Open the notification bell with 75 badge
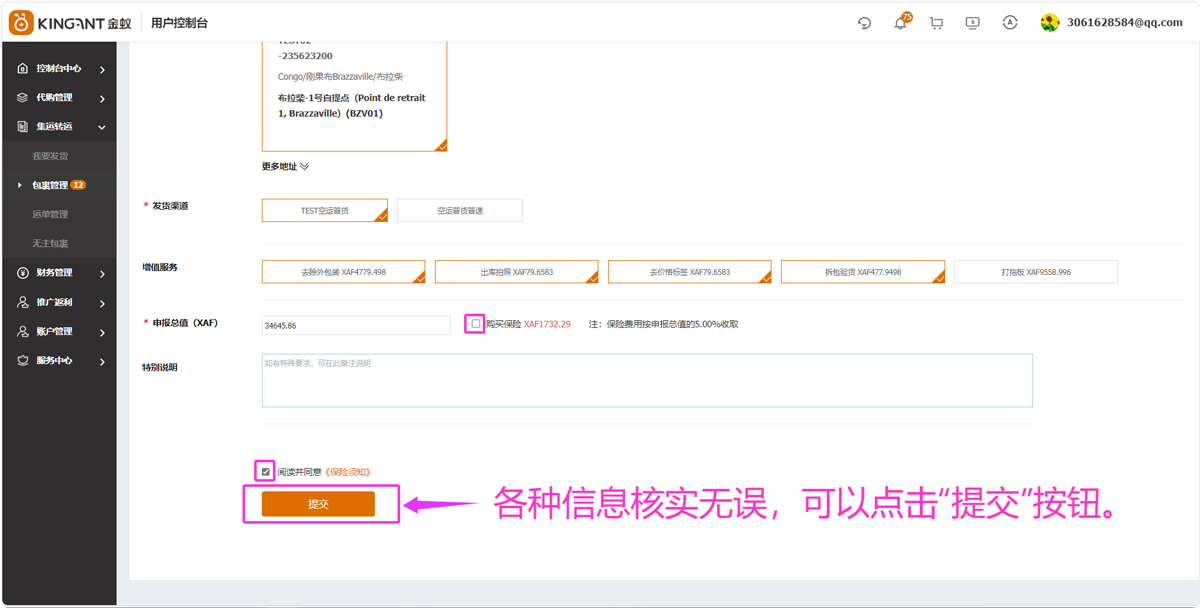Viewport: 1200px width, 608px height. coord(900,22)
